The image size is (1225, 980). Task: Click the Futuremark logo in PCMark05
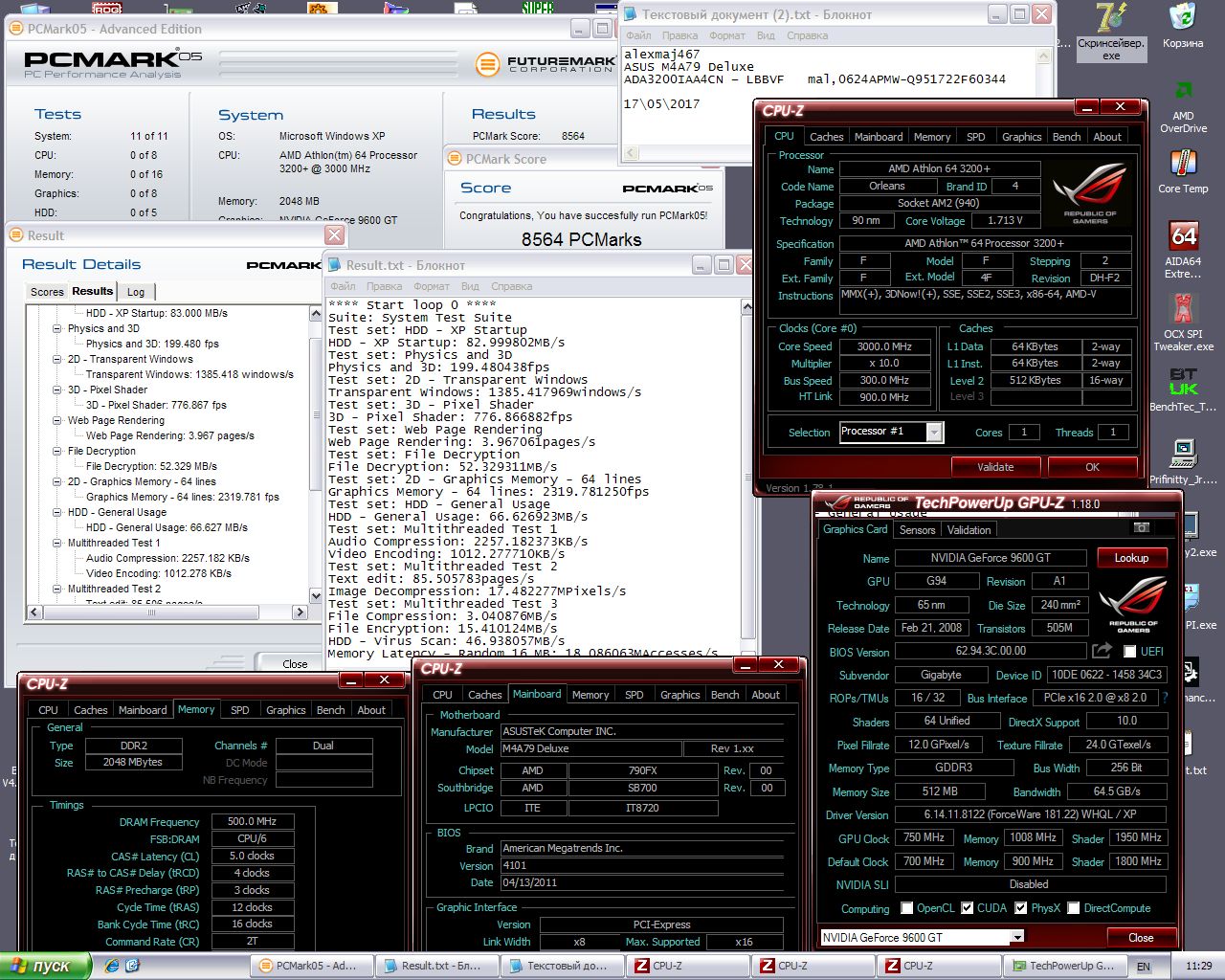coord(488,64)
